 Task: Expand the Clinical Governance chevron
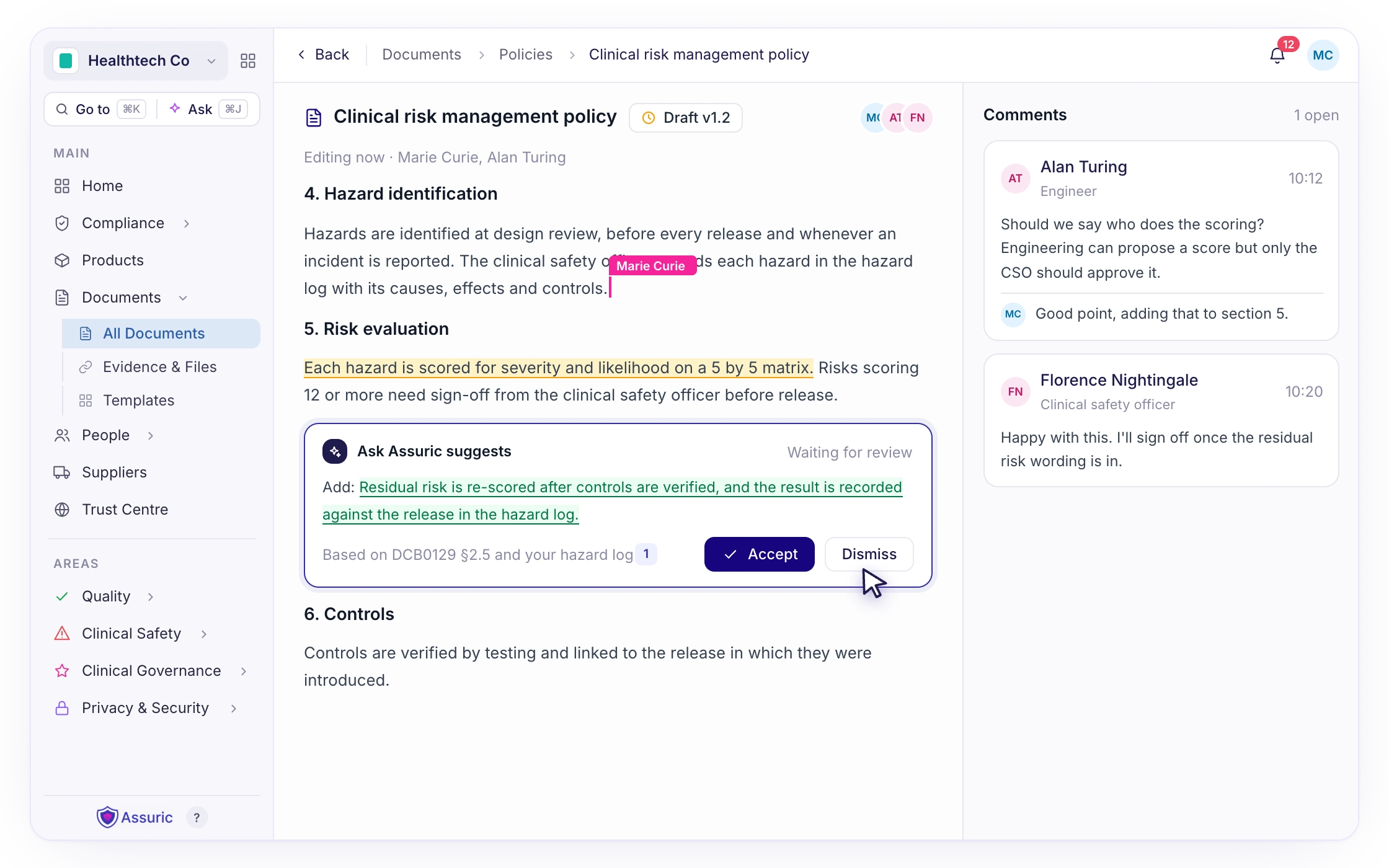point(244,671)
